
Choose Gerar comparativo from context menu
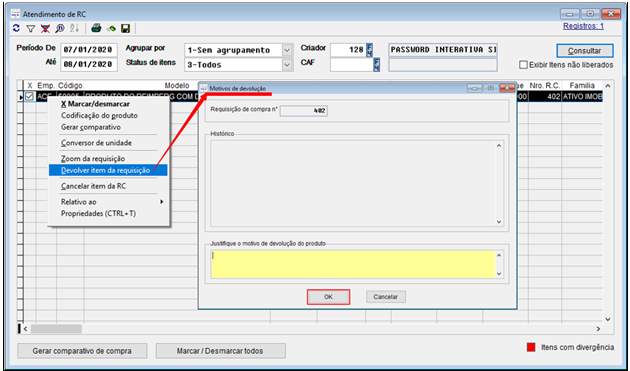pyautogui.click(x=91, y=127)
